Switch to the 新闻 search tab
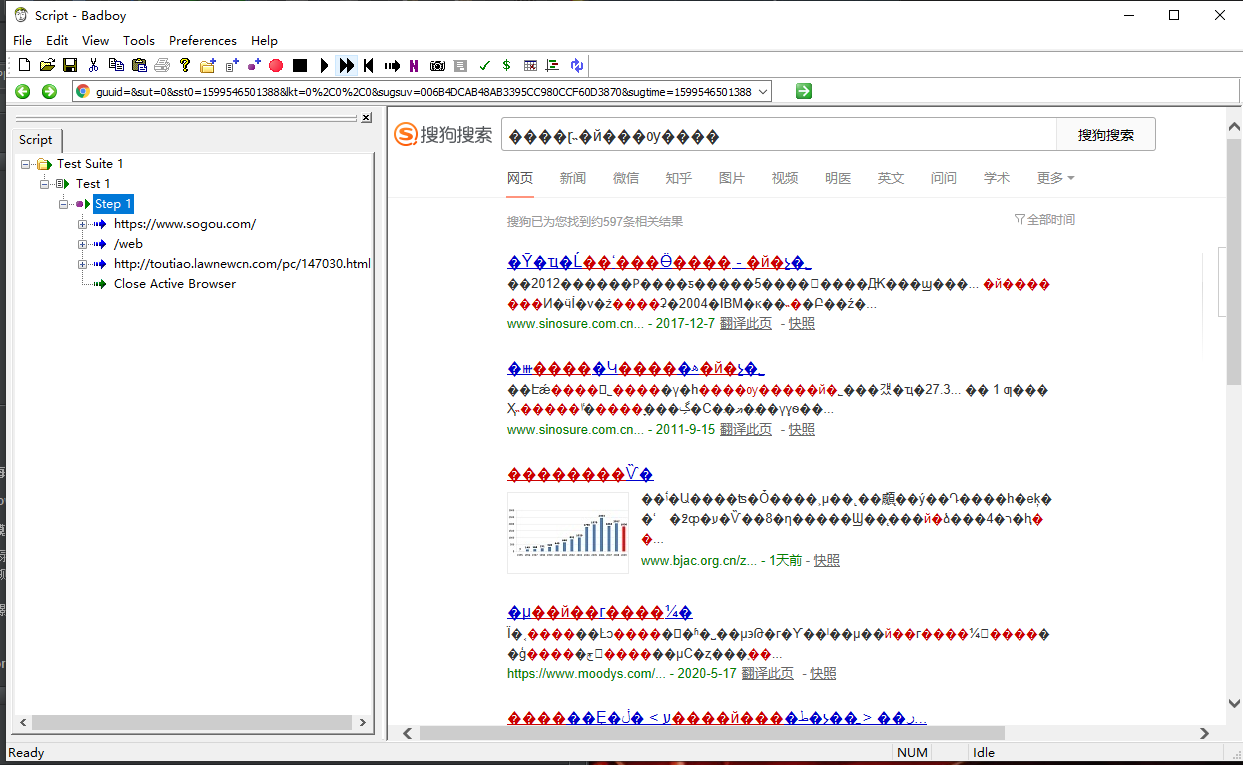 (573, 178)
